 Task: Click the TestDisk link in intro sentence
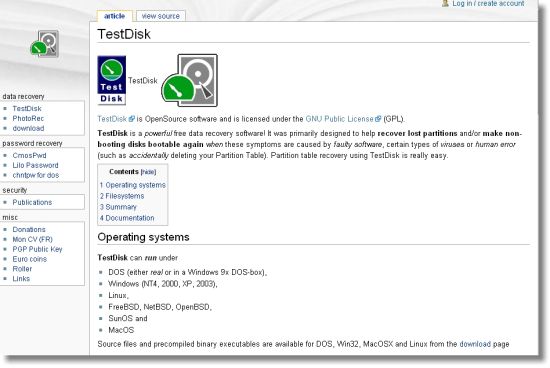coord(112,119)
